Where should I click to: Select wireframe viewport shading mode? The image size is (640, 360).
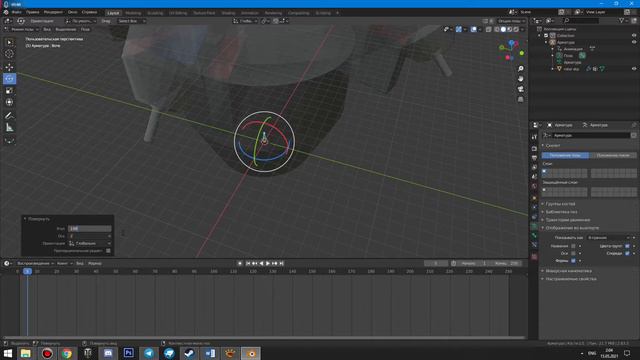(x=497, y=29)
